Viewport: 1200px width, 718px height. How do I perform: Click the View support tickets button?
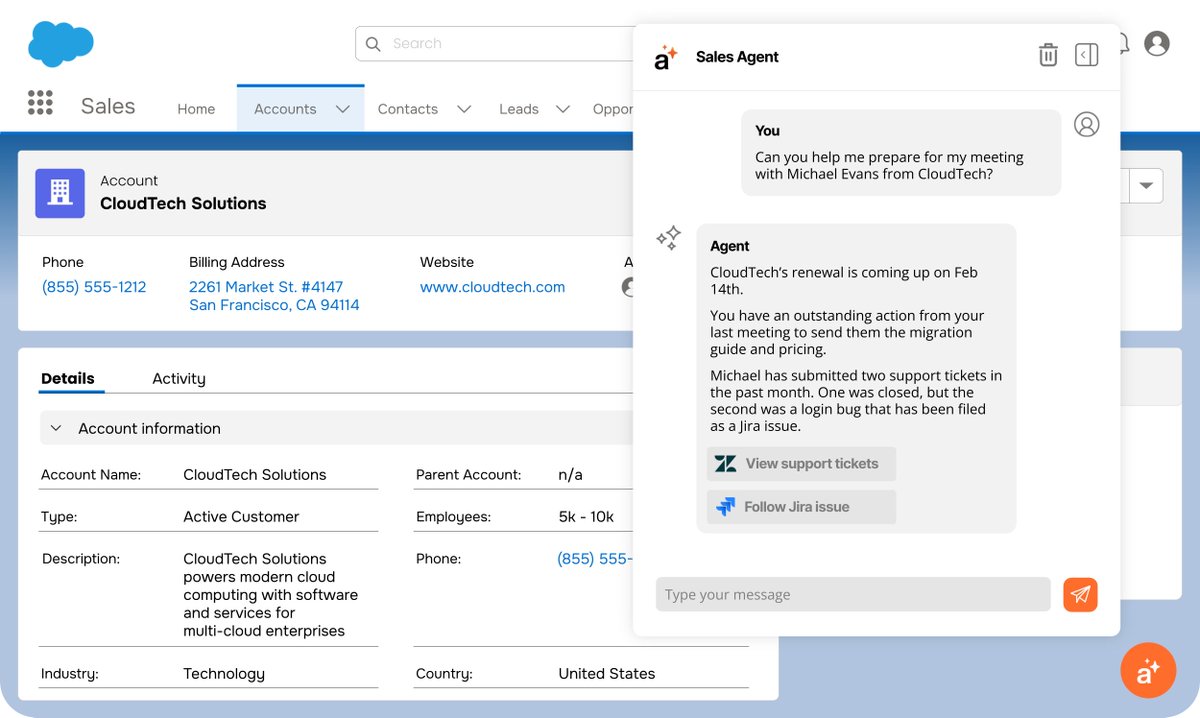(x=801, y=464)
